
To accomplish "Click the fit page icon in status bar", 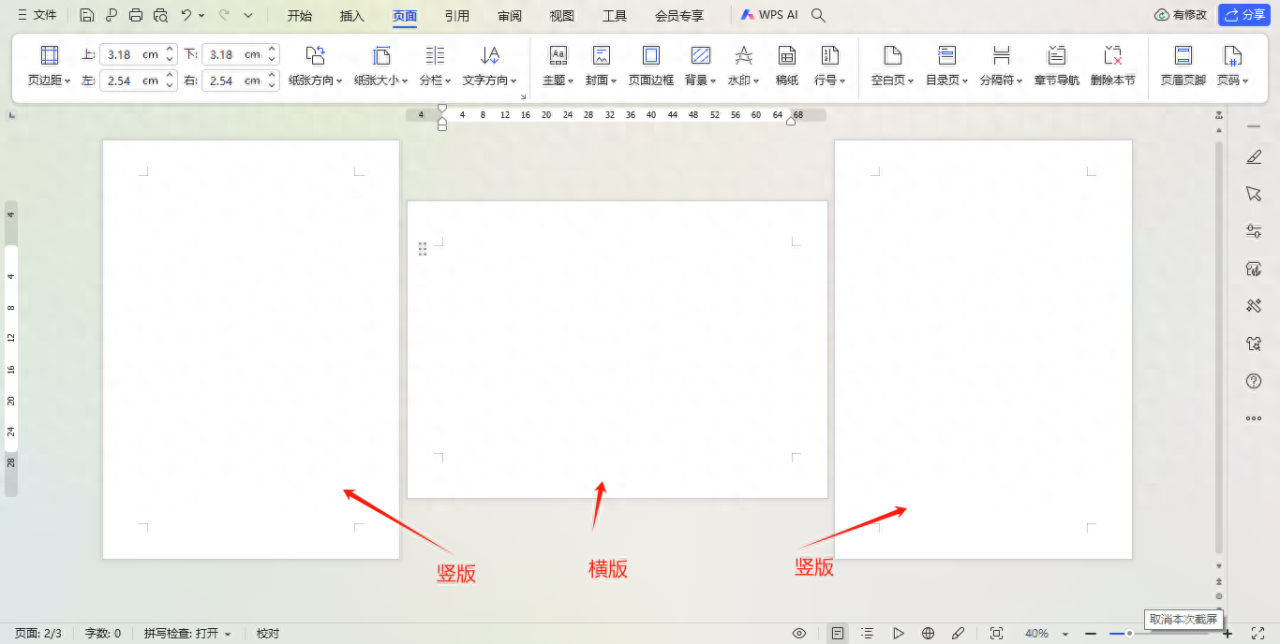I will pyautogui.click(x=996, y=633).
